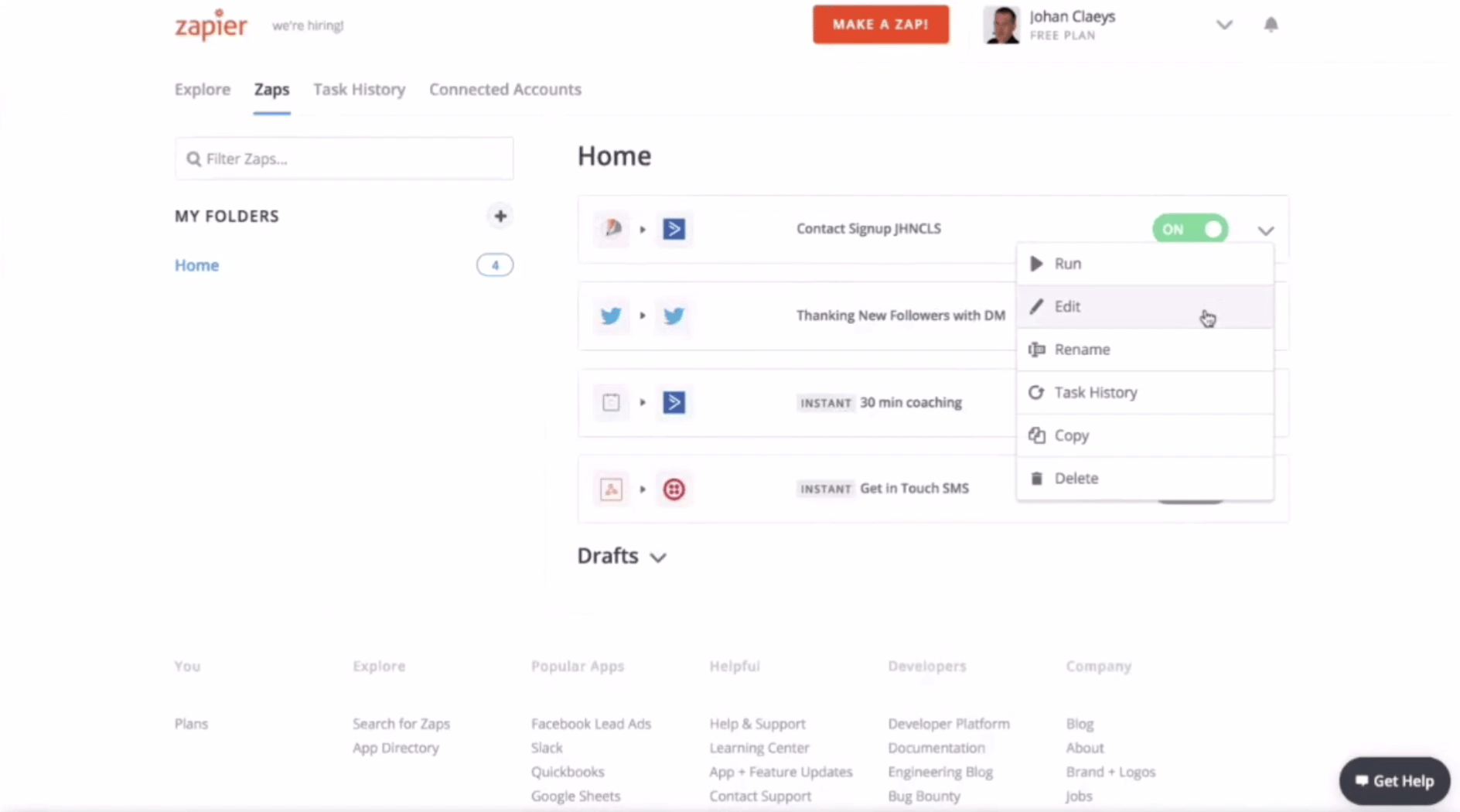The width and height of the screenshot is (1460, 812).
Task: Open the 30 min coaching zap
Action: coord(911,402)
